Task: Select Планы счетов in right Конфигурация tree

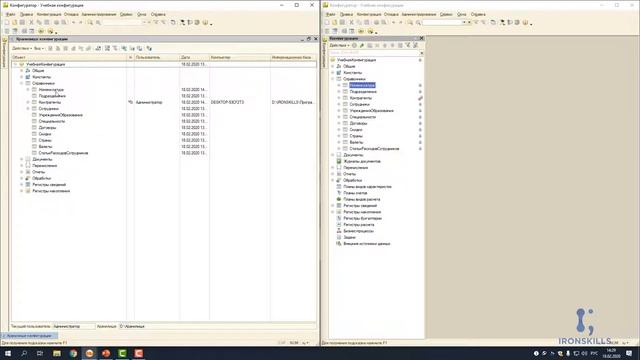Action: (x=355, y=193)
